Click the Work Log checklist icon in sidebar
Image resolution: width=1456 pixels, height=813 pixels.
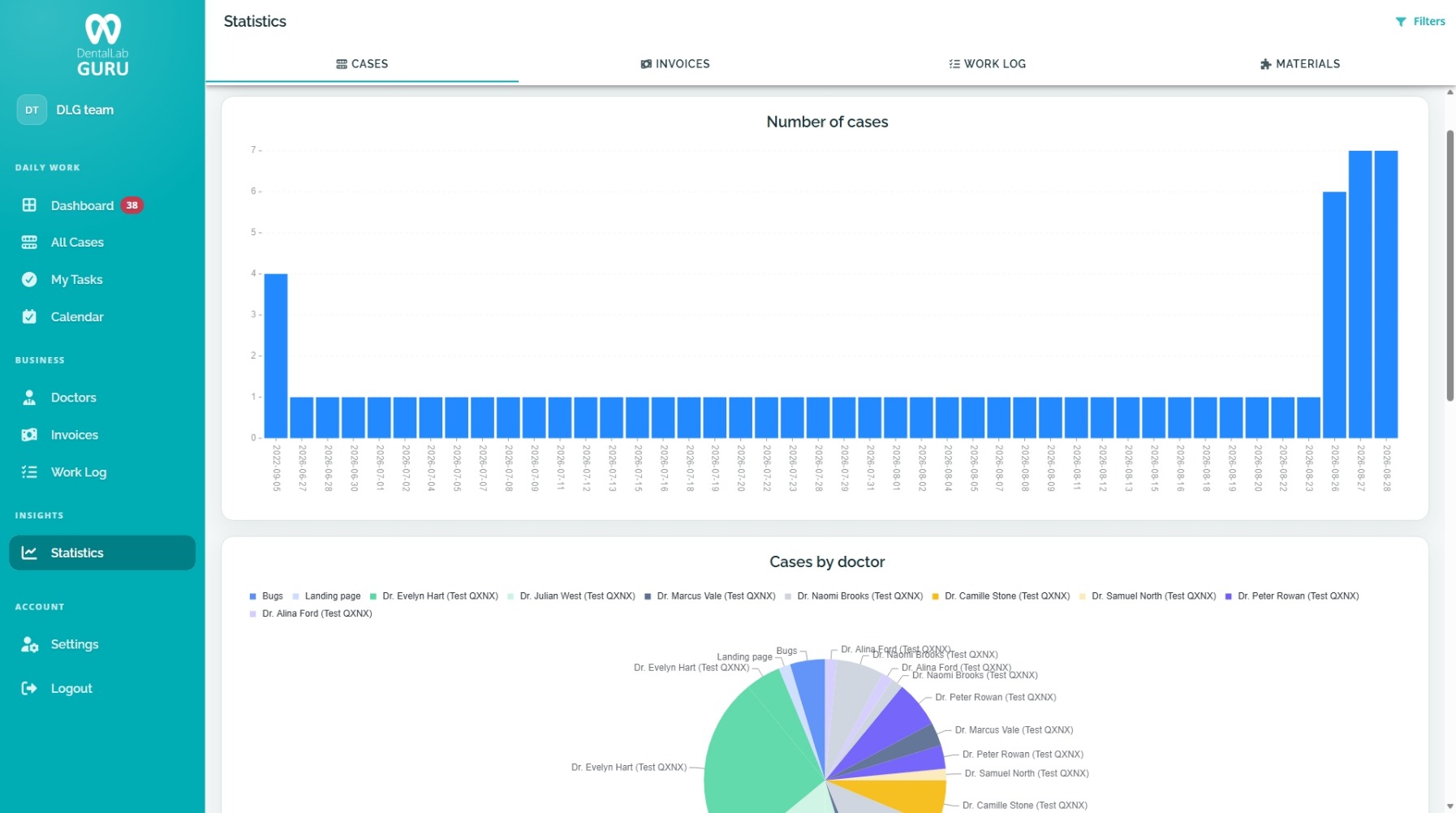click(x=29, y=472)
